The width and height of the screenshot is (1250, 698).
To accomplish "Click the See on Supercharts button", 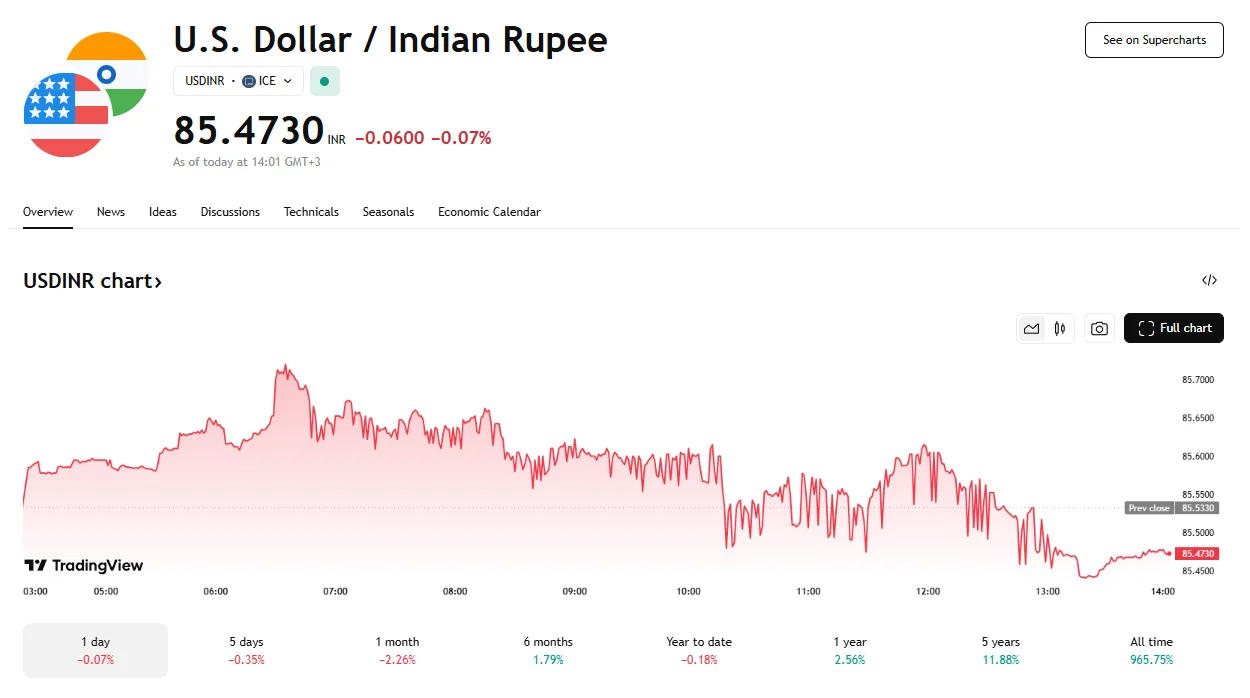I will [1154, 40].
